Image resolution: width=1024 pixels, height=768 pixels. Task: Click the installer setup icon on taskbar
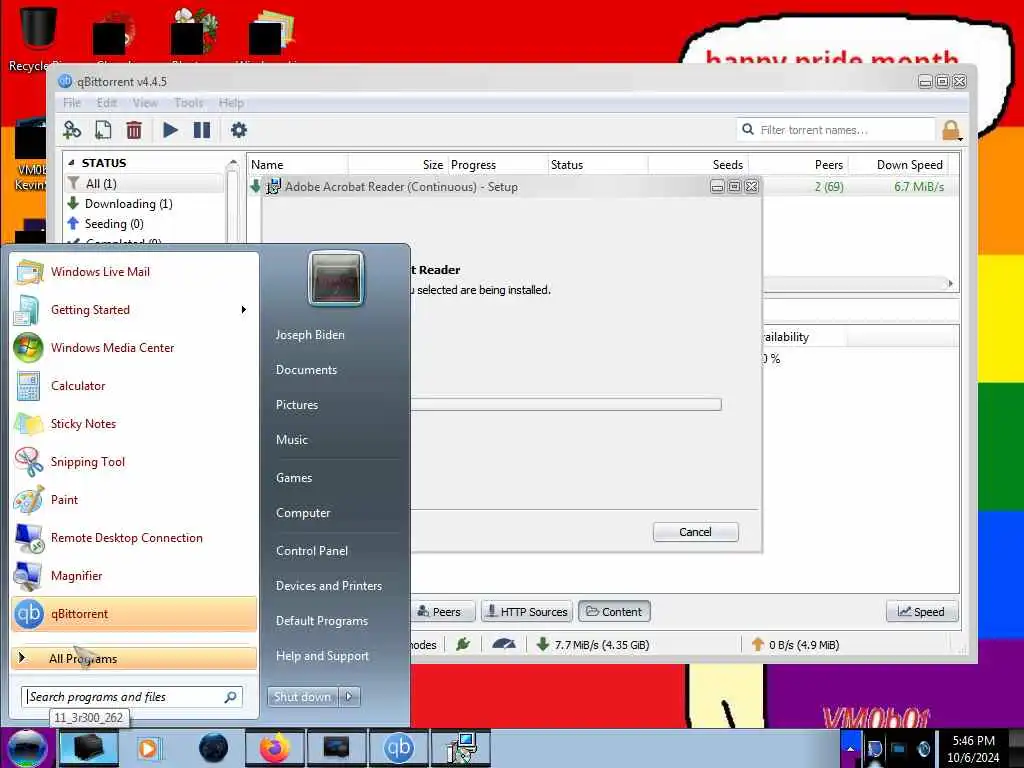(461, 748)
